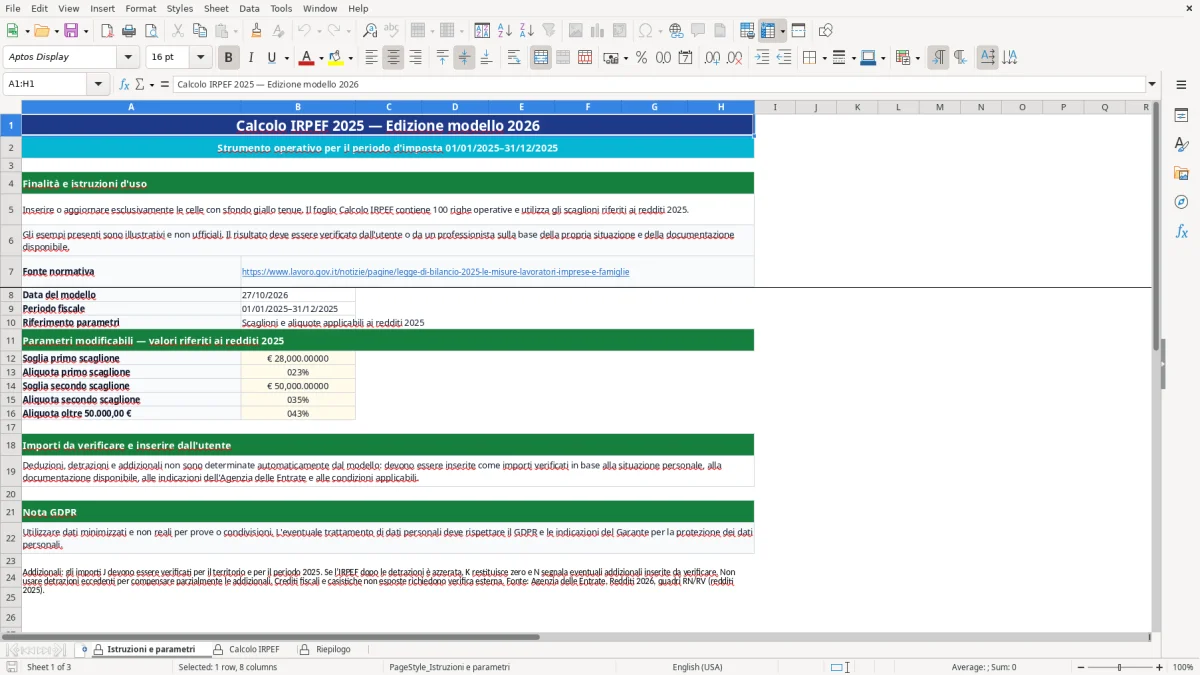Open Conditional Formatting dropdown arrow
This screenshot has height=675, width=1200.
[917, 58]
